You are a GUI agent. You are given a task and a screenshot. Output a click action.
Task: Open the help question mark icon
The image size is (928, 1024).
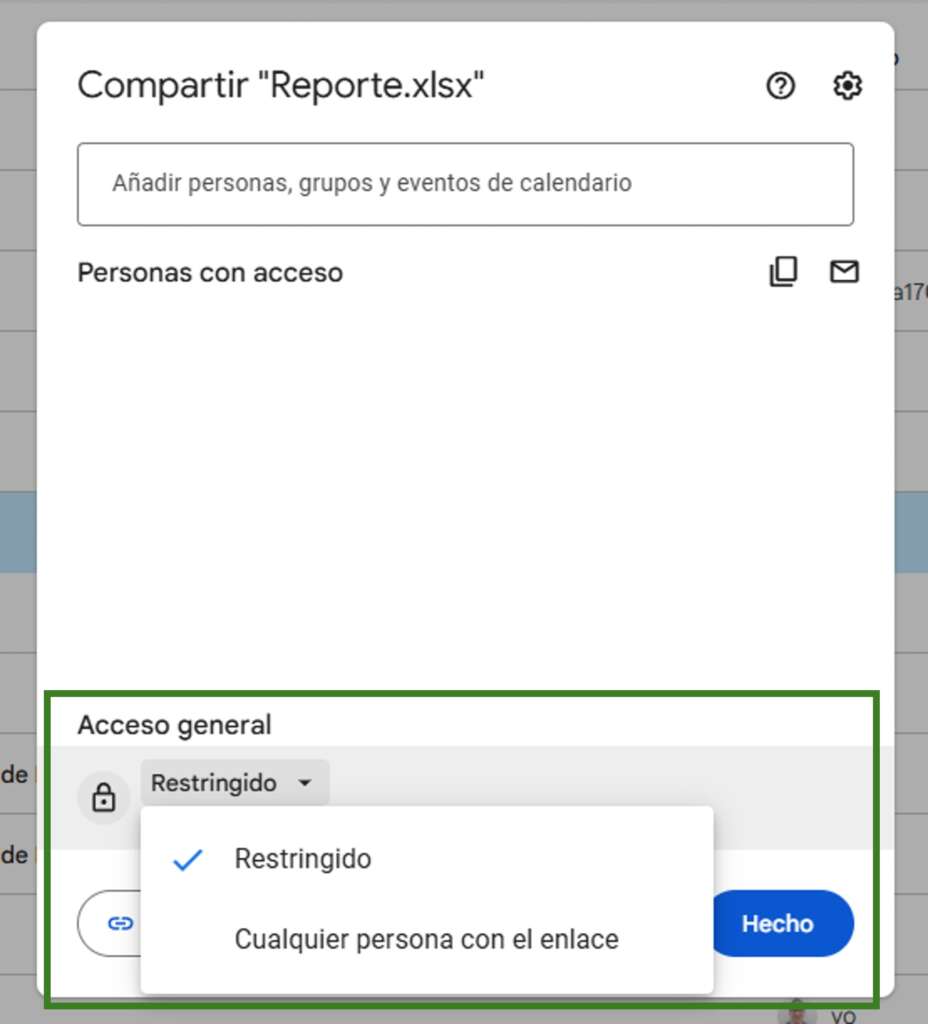click(780, 87)
